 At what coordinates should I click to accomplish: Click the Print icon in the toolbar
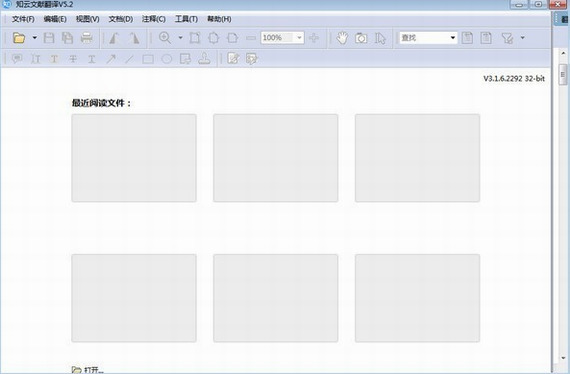coord(87,38)
